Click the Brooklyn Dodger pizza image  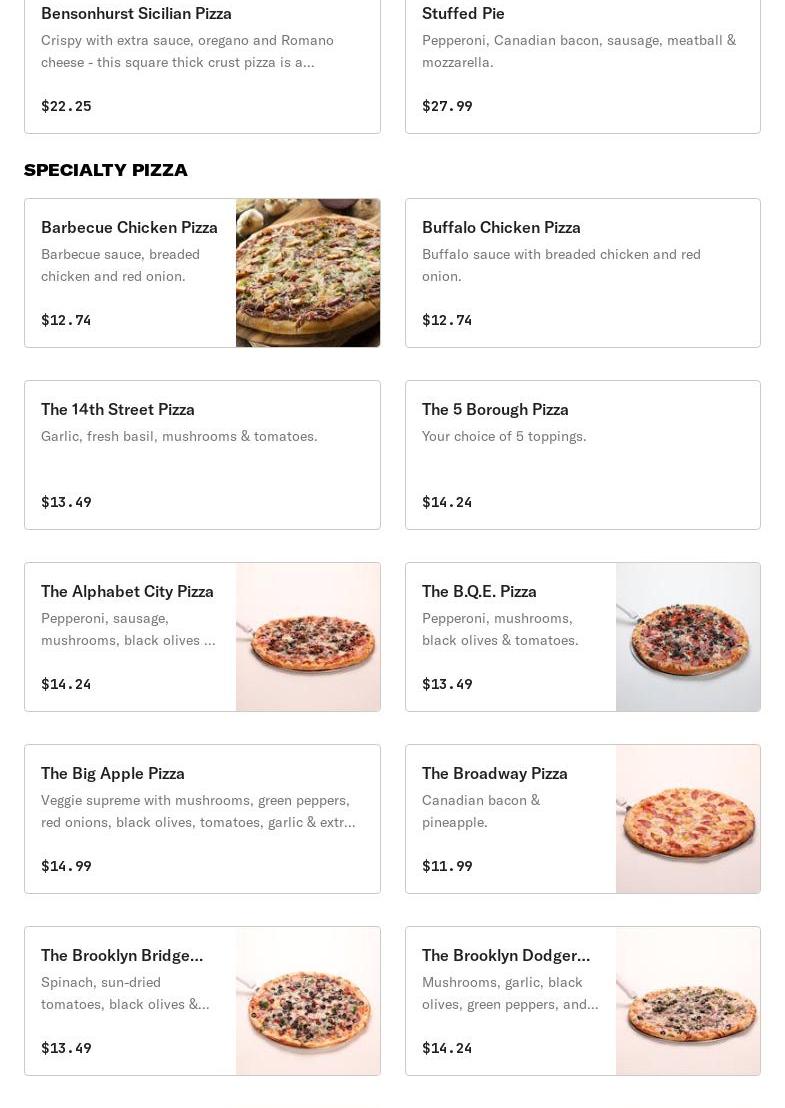point(688,1001)
